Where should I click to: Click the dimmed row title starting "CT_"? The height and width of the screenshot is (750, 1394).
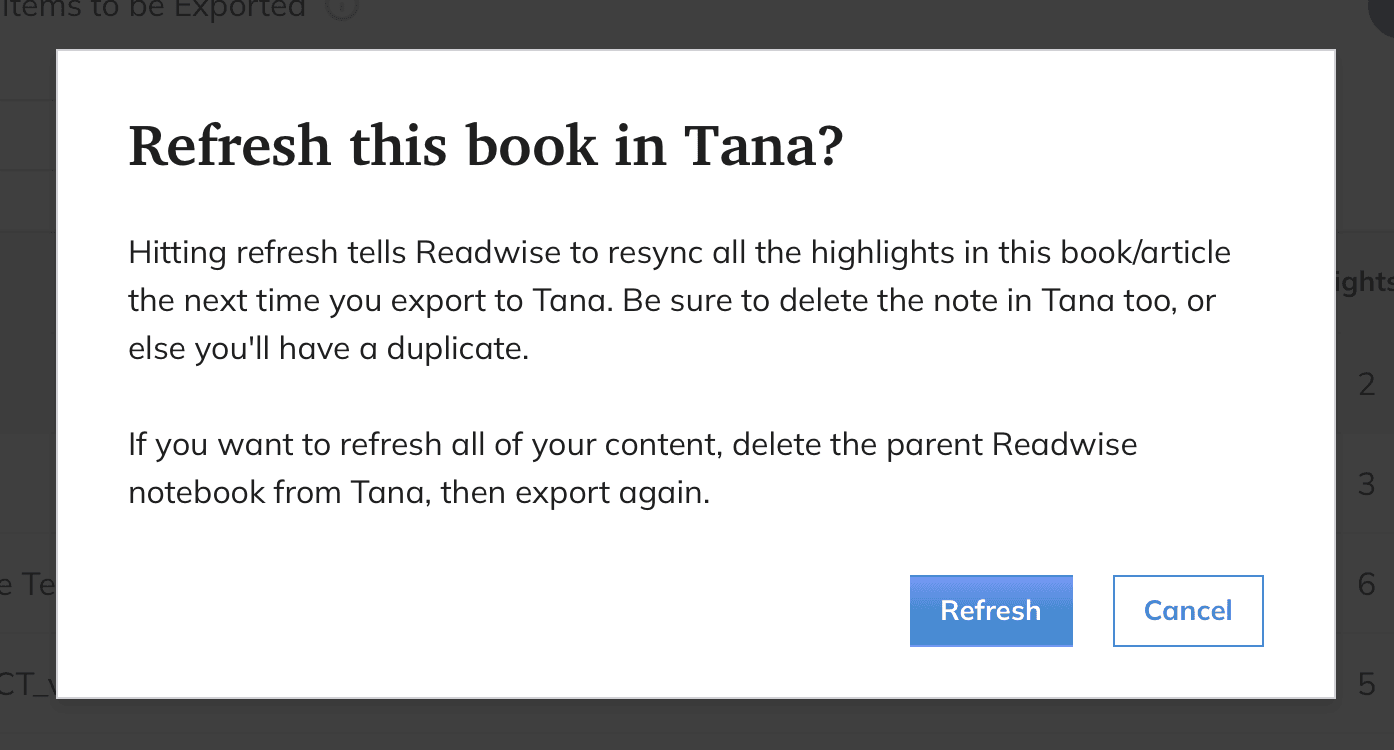coord(28,685)
